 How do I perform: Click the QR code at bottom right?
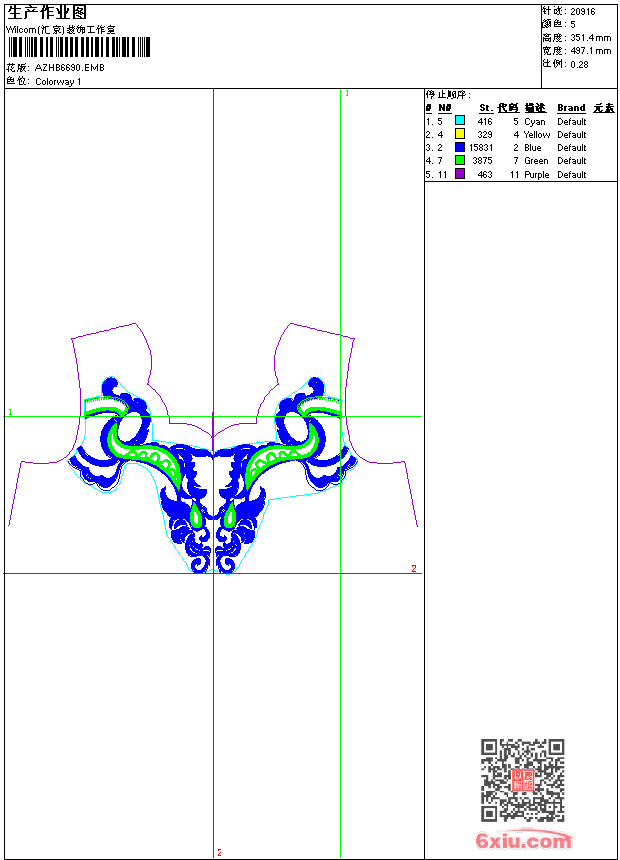point(522,780)
